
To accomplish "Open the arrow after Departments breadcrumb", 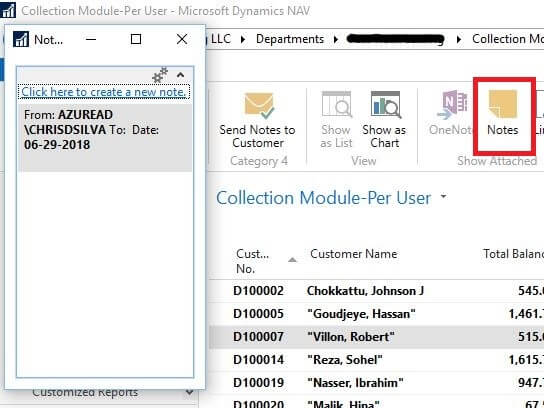I will coord(336,39).
